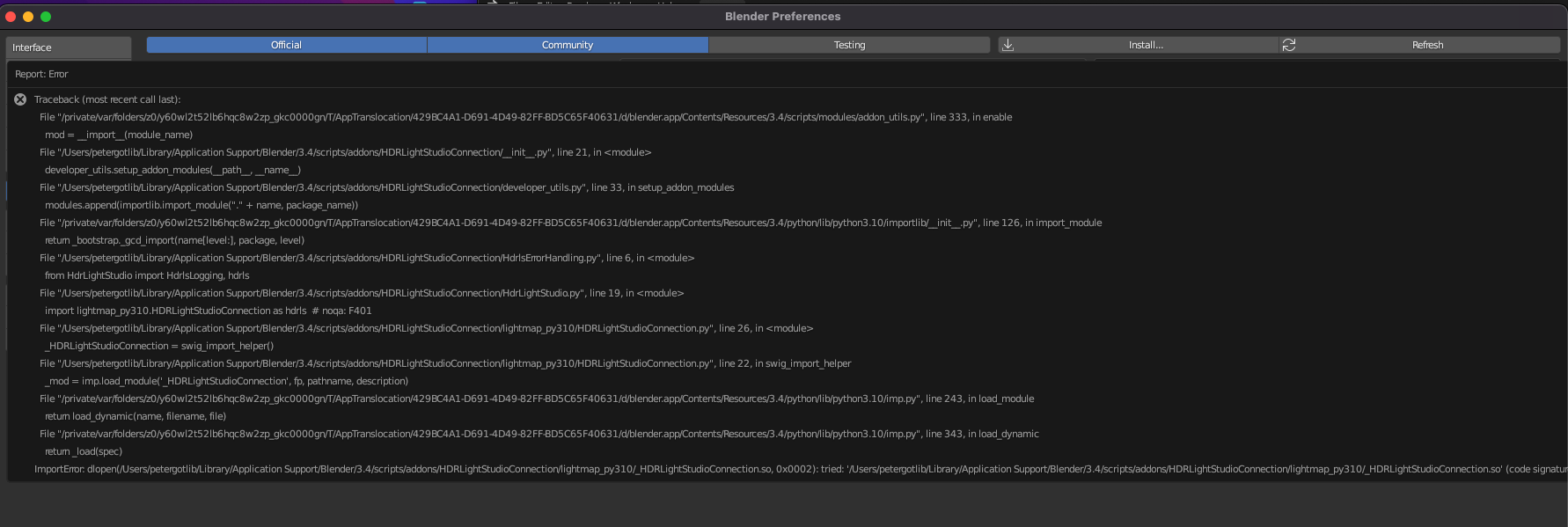Click the download arrow icon beside Install

(1008, 45)
